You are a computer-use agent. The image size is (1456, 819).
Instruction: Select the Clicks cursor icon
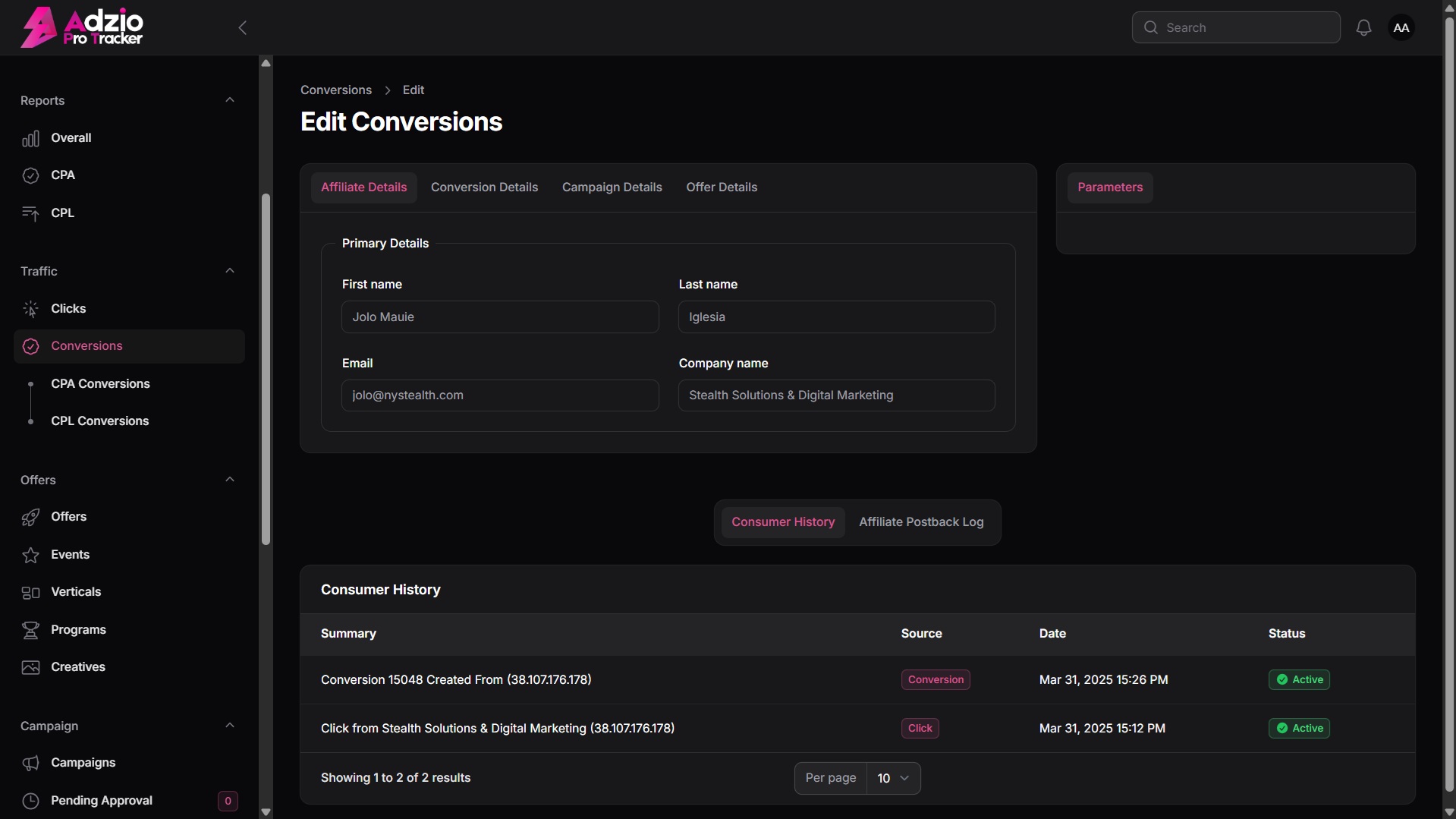(x=30, y=309)
